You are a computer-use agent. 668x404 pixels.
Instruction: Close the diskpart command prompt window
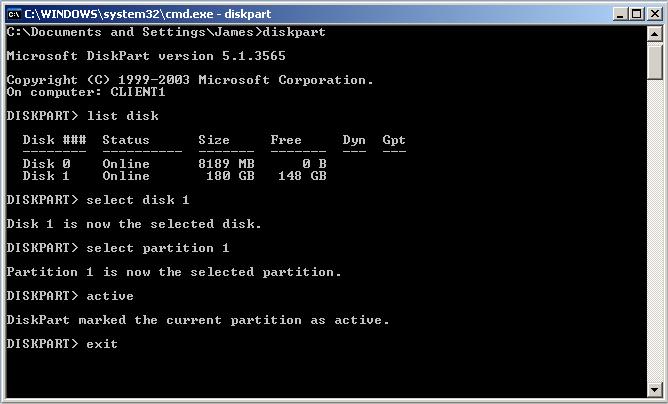coord(653,12)
